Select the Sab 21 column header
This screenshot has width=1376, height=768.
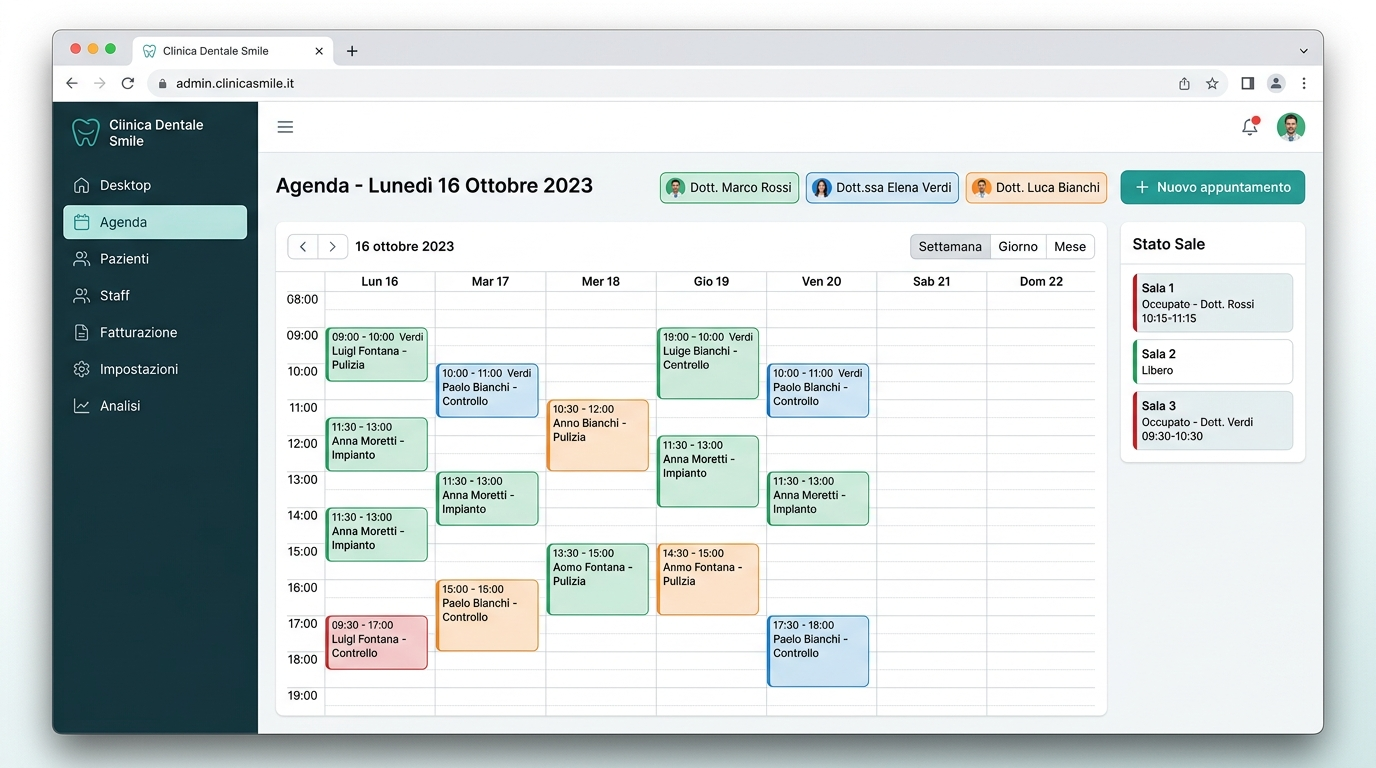[931, 282]
